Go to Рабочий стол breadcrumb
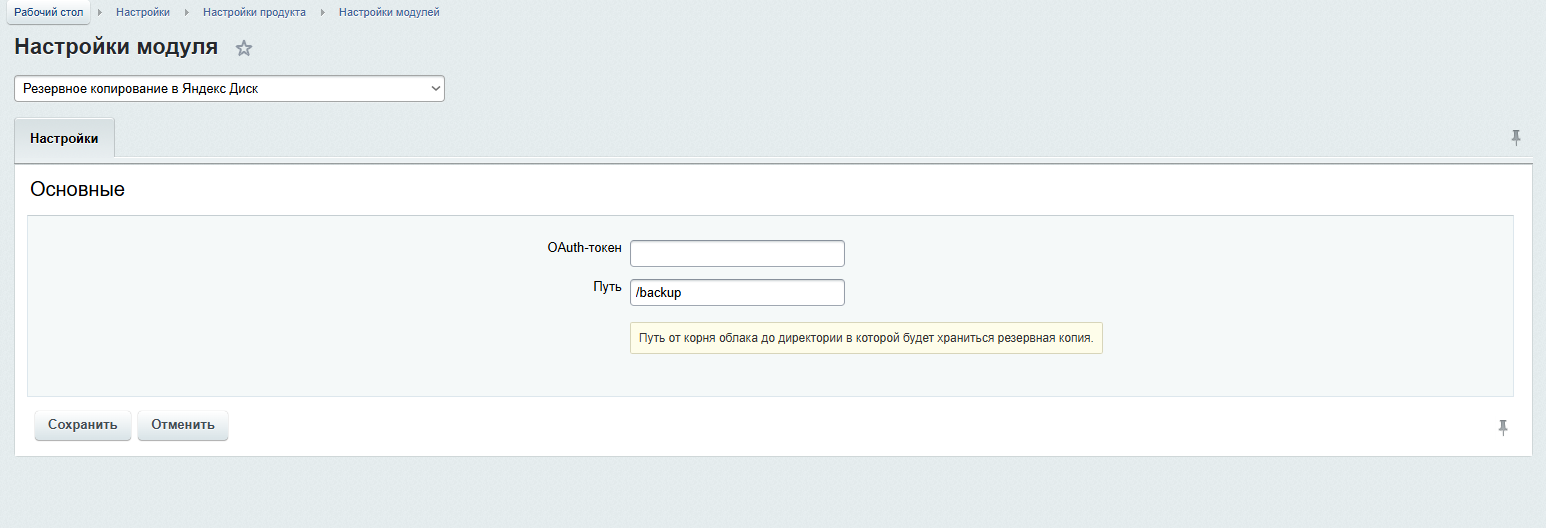The image size is (1546, 528). [x=49, y=12]
